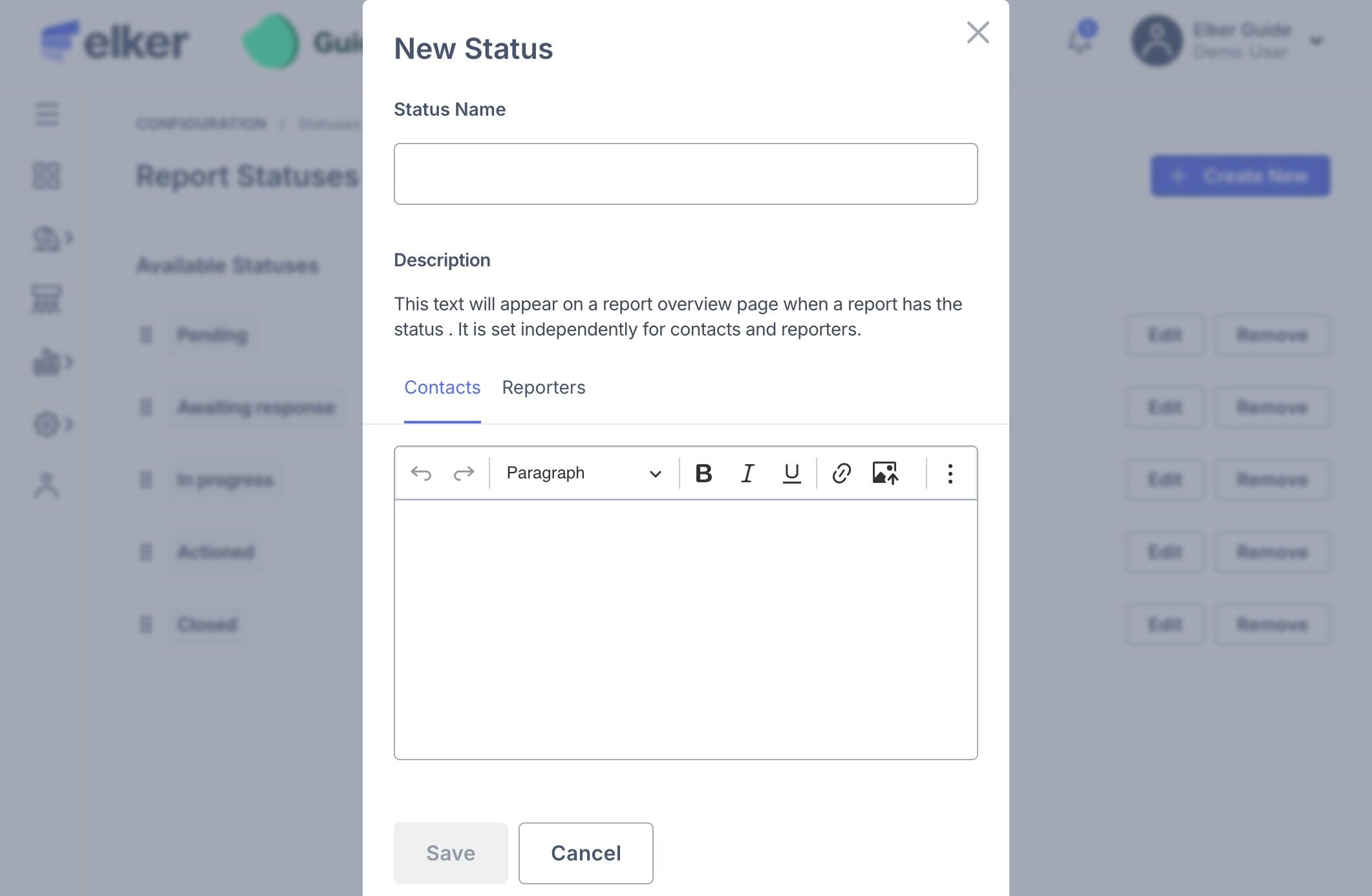
Task: Close the New Status dialog
Action: click(978, 32)
